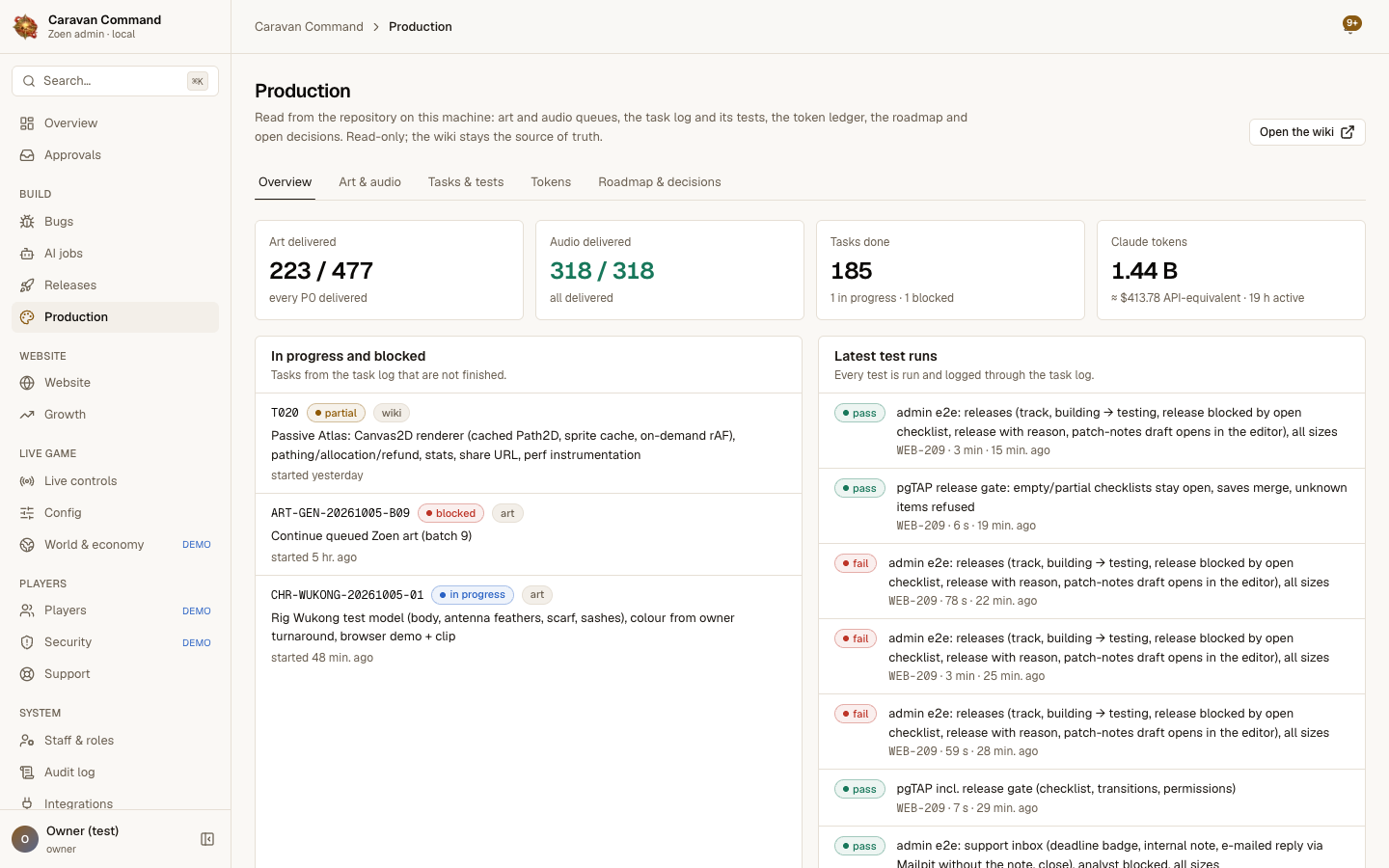The image size is (1389, 868).
Task: Open the Integrations sidebar link
Action: (x=115, y=804)
